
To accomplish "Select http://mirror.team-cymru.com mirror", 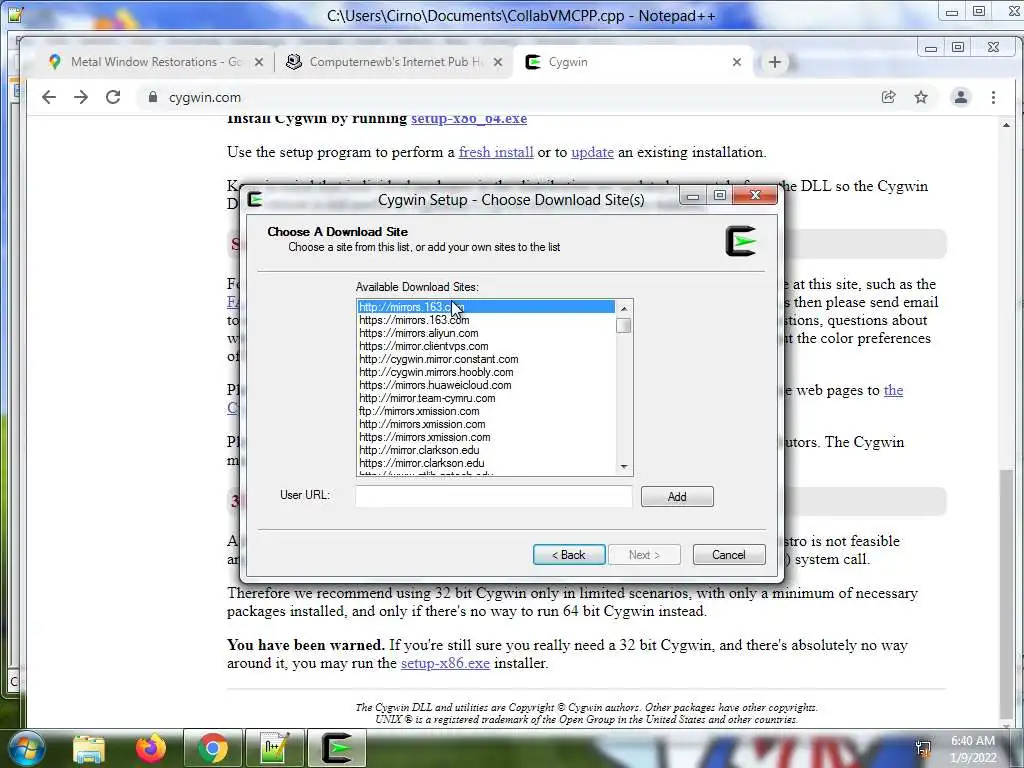I will [x=486, y=398].
